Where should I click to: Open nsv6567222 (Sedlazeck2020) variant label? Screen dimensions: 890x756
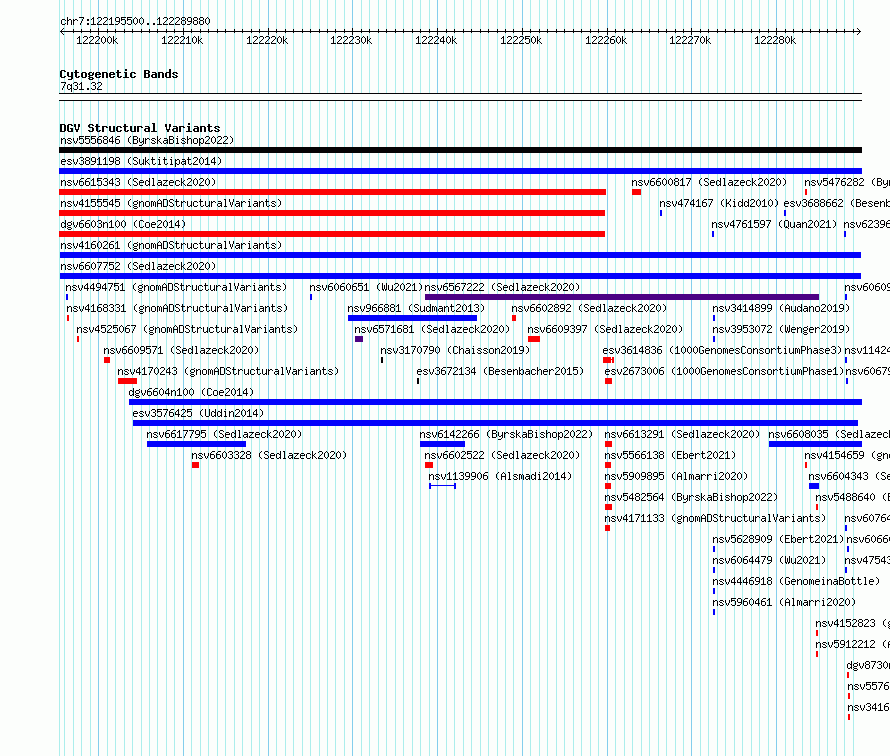coord(502,287)
